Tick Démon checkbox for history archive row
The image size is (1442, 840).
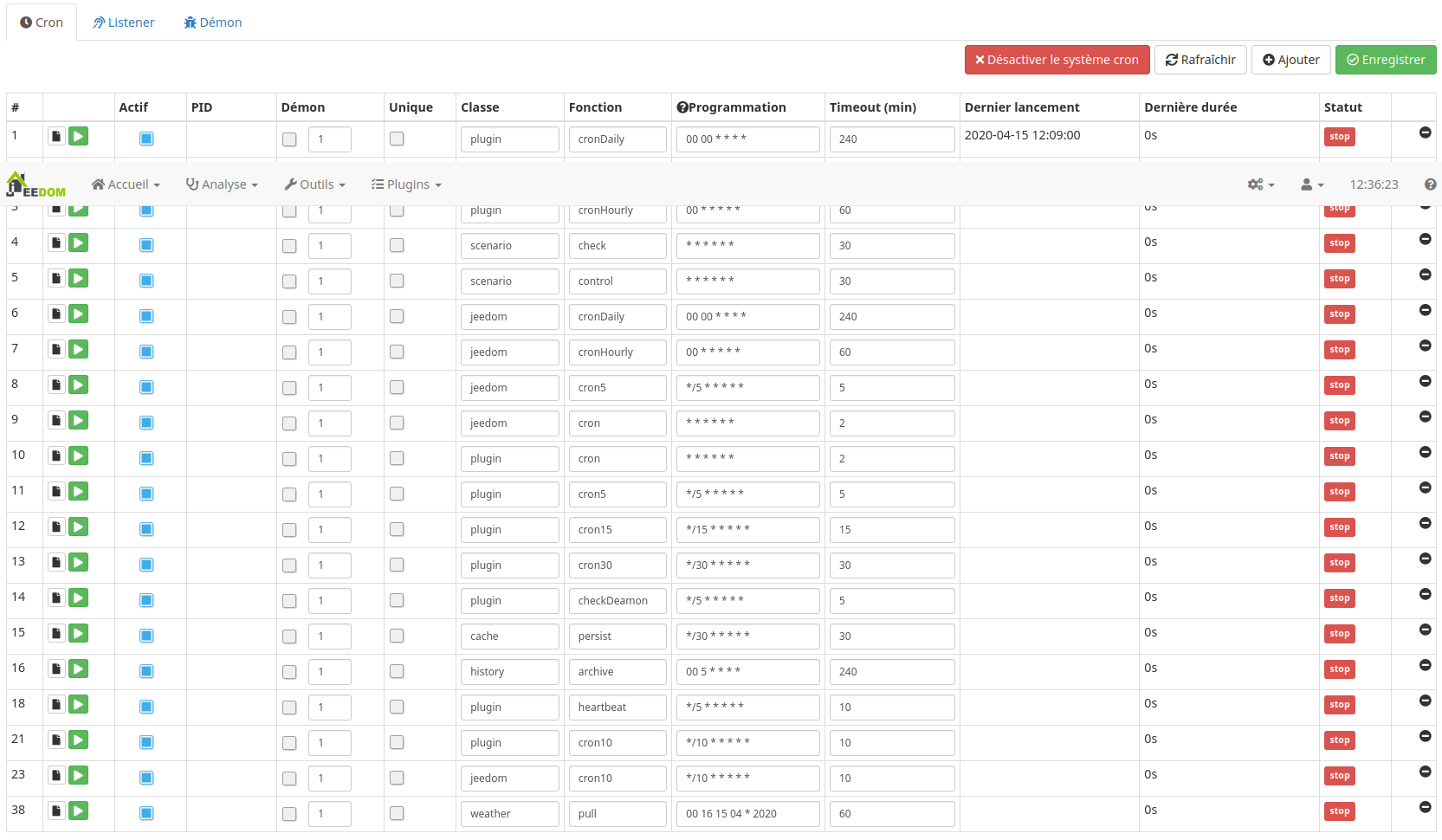pyautogui.click(x=289, y=672)
